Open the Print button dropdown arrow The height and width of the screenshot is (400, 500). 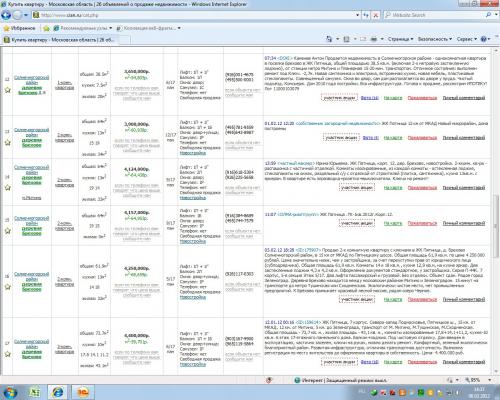click(x=382, y=39)
